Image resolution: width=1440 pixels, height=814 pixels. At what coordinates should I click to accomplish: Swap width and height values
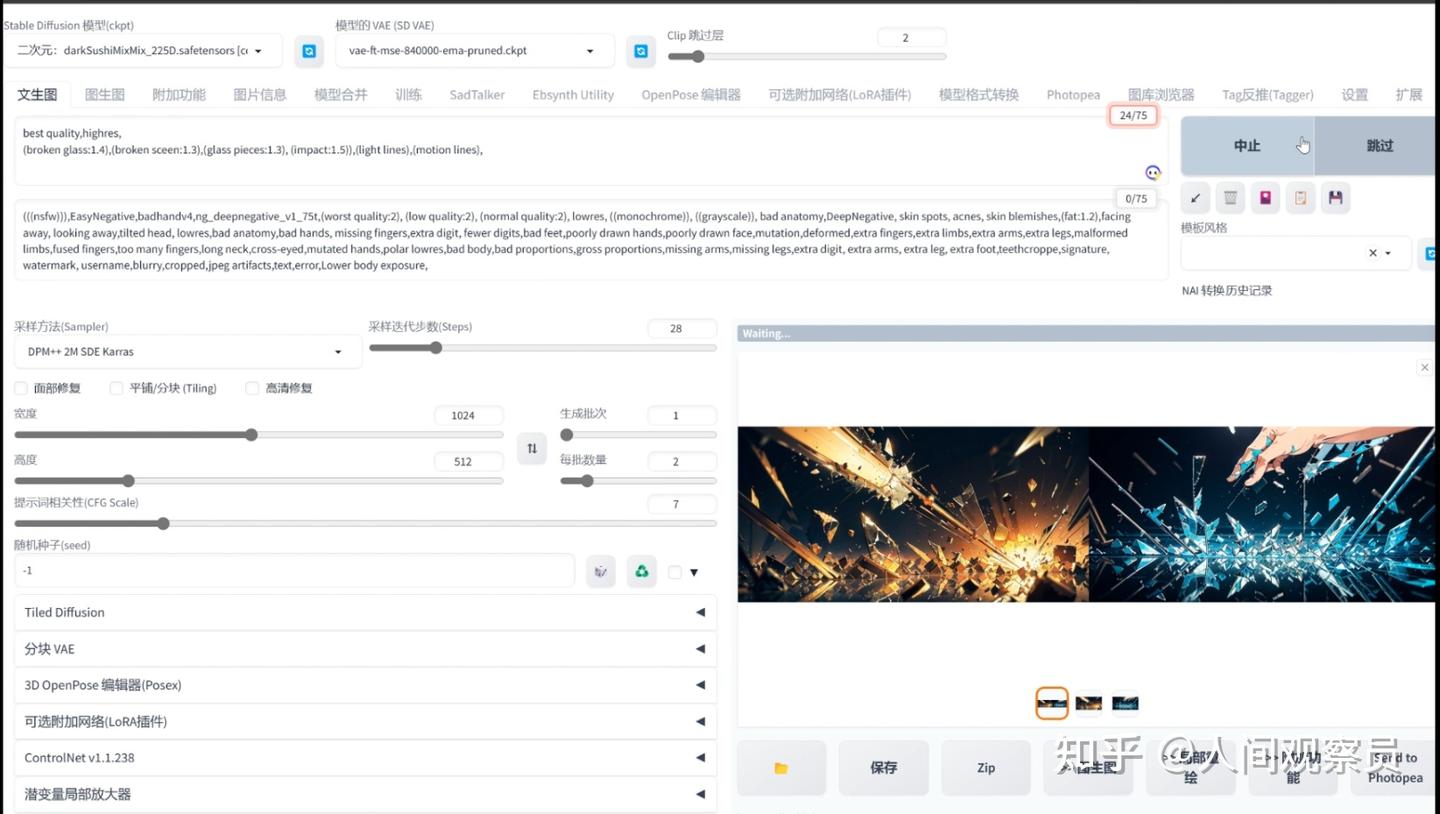coord(532,448)
